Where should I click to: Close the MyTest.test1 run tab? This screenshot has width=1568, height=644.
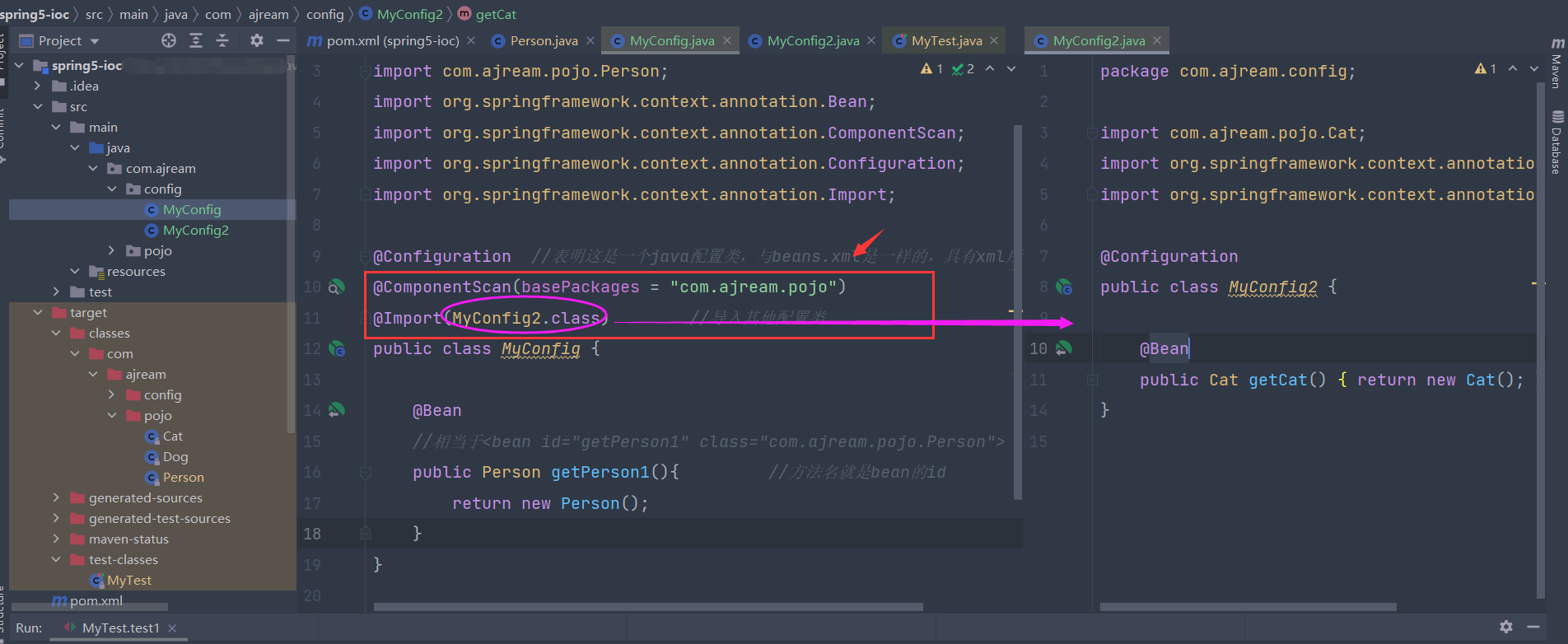(x=172, y=628)
